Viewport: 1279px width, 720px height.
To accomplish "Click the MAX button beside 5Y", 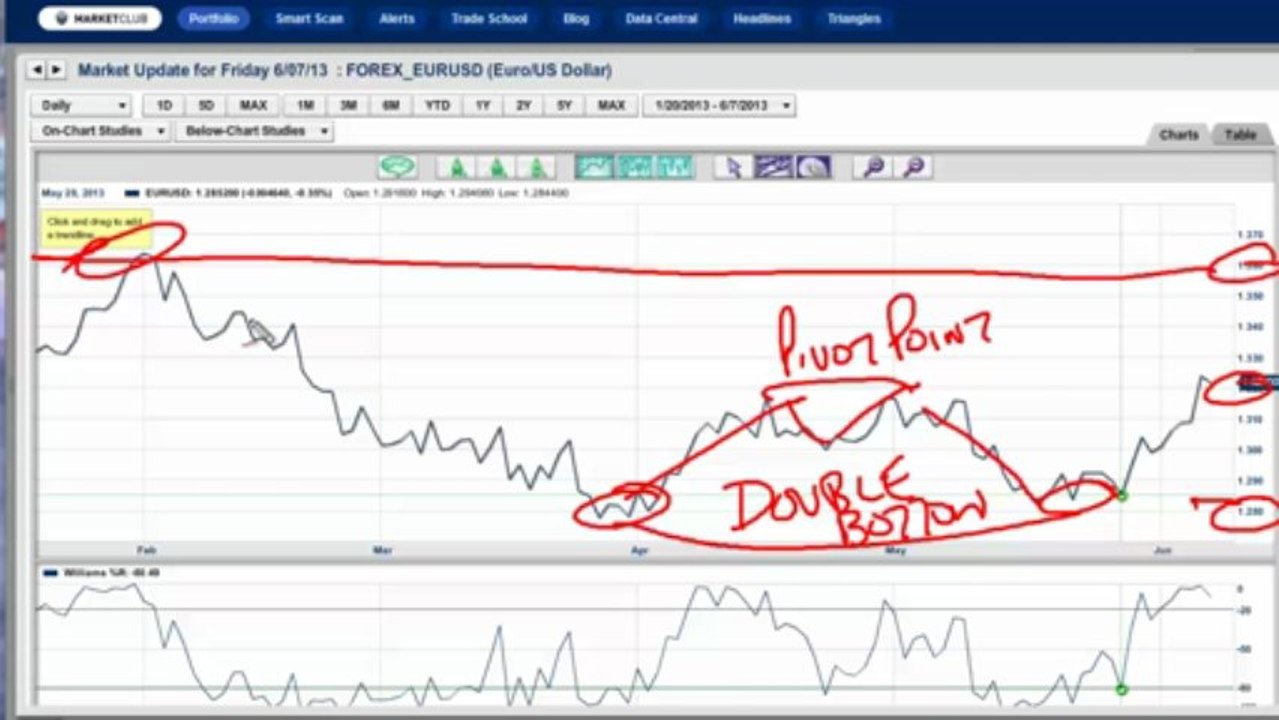I will [x=611, y=105].
